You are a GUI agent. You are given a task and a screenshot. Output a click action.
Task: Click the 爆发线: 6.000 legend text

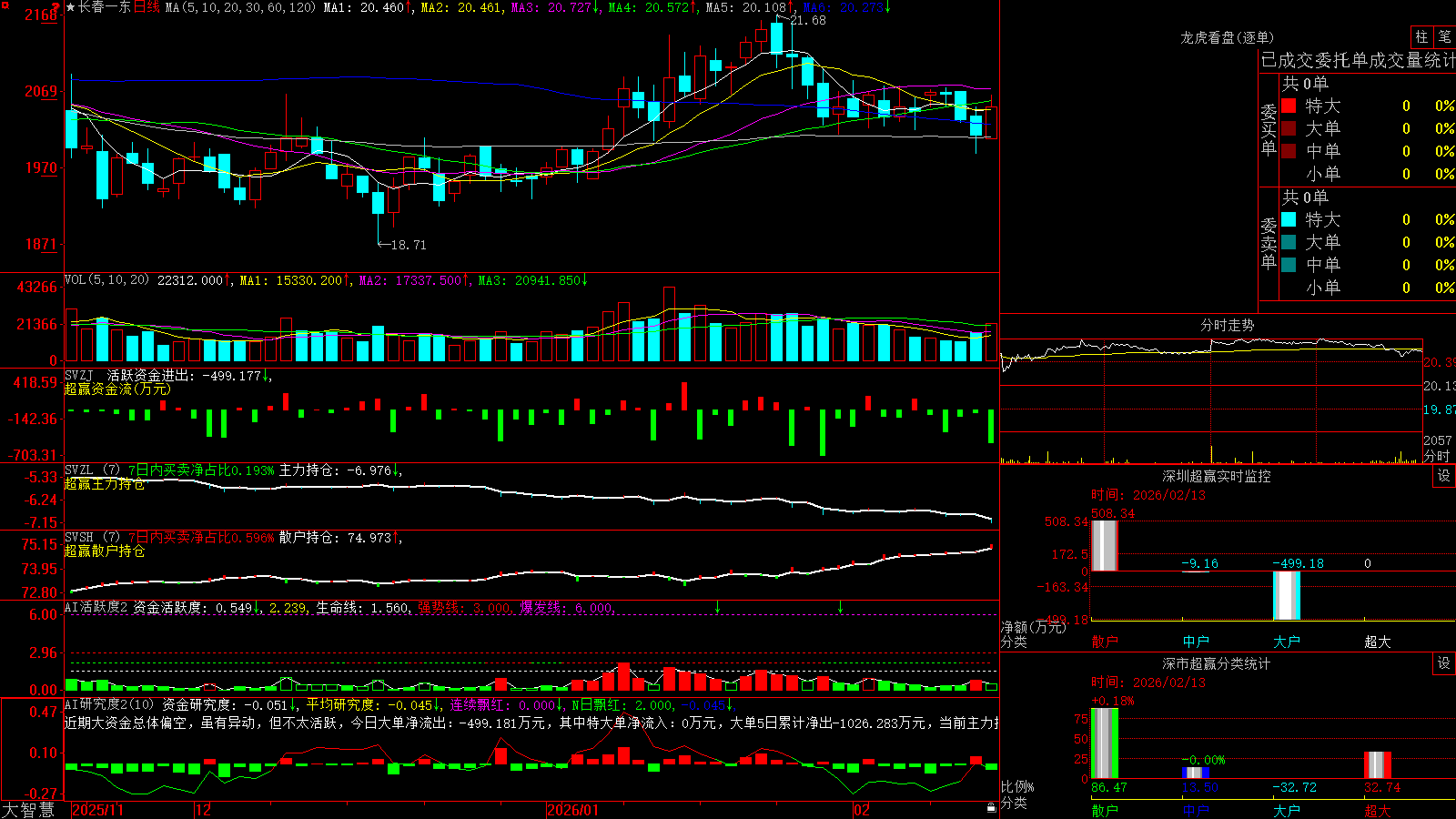[566, 607]
